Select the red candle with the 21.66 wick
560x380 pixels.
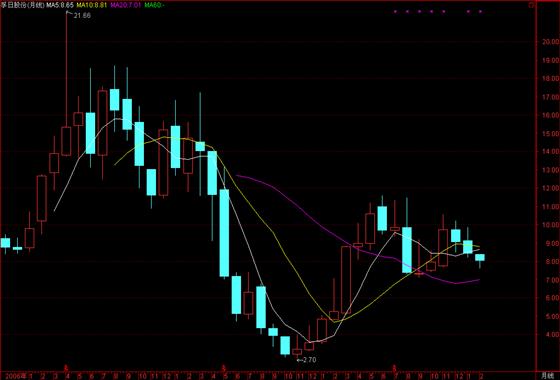tap(66, 141)
